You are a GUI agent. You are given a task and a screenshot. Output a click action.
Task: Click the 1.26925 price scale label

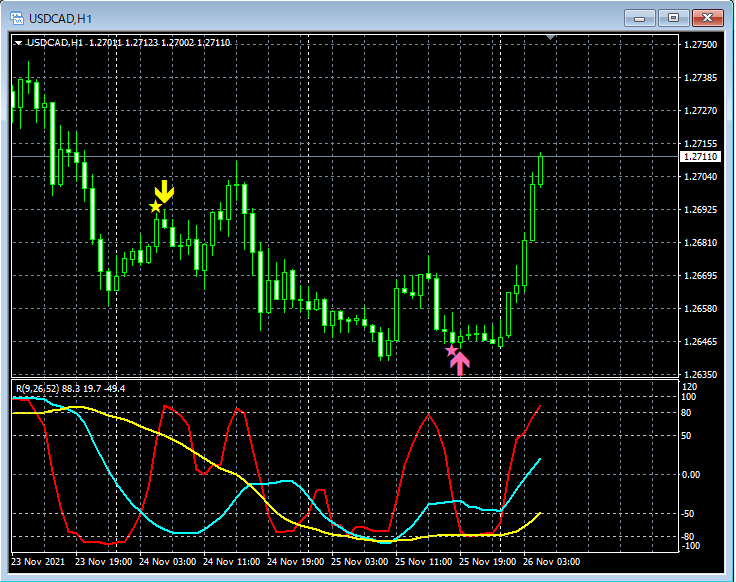(x=700, y=209)
